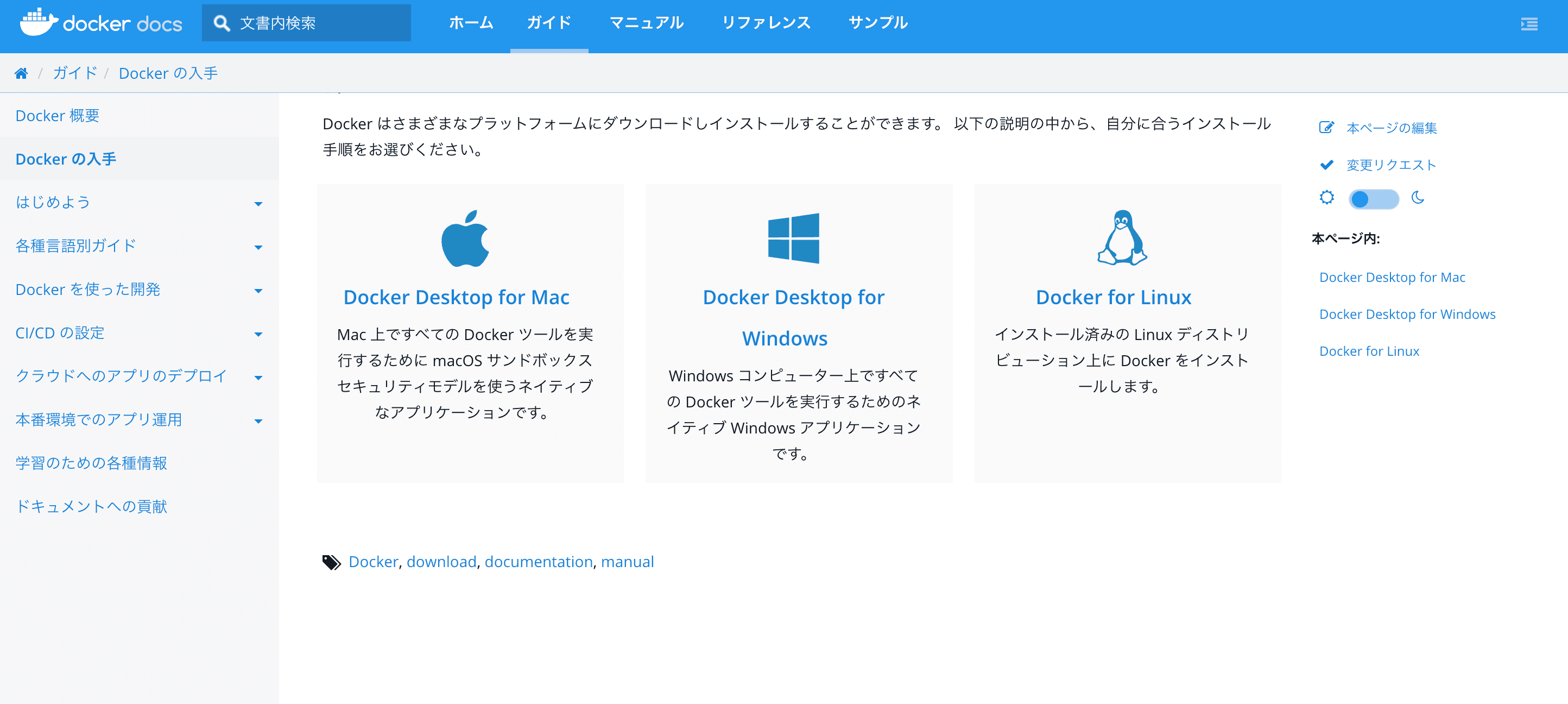Image resolution: width=1568 pixels, height=704 pixels.
Task: Expand Docker を使った開発 section arrow
Action: click(x=258, y=291)
